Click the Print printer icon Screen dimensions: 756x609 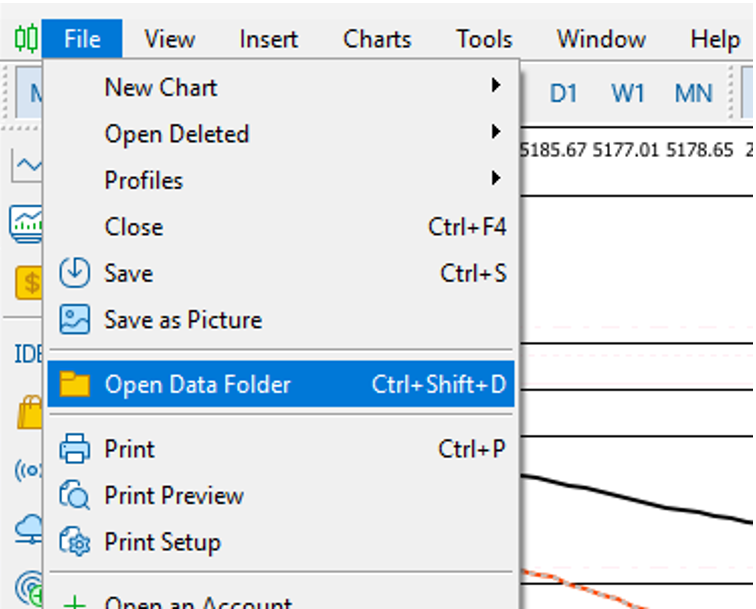(x=74, y=448)
